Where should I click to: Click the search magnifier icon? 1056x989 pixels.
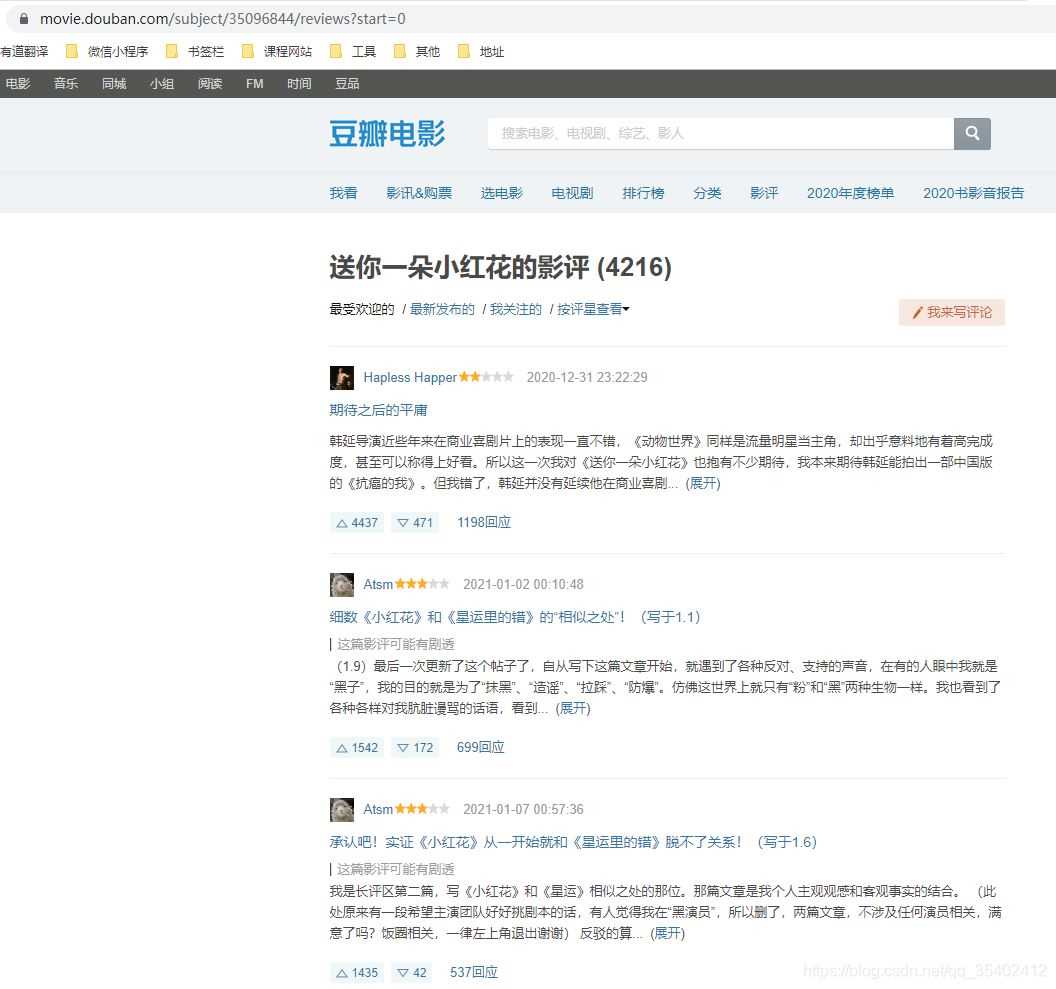[x=971, y=133]
